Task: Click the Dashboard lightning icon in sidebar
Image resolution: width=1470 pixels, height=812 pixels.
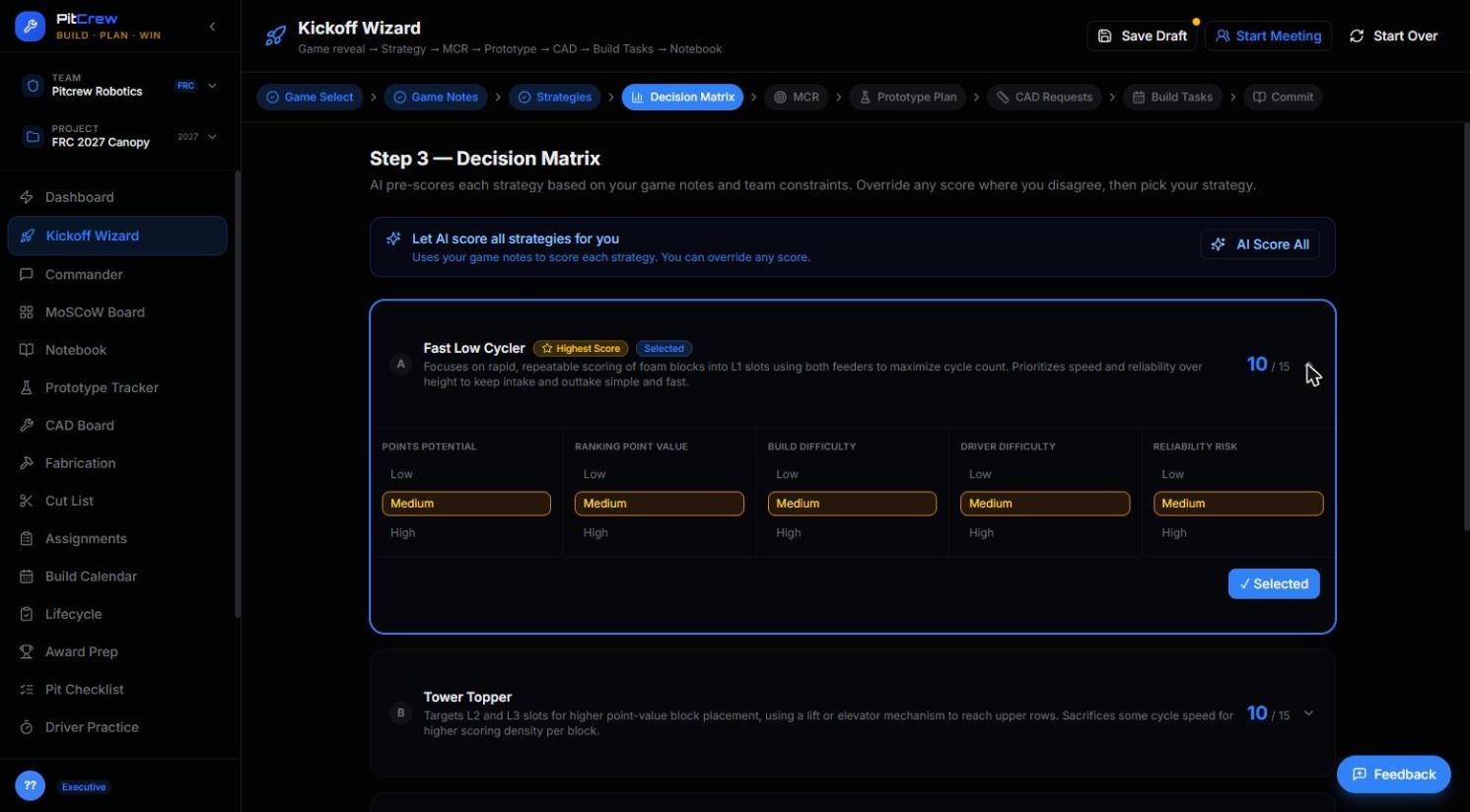Action: pos(27,197)
